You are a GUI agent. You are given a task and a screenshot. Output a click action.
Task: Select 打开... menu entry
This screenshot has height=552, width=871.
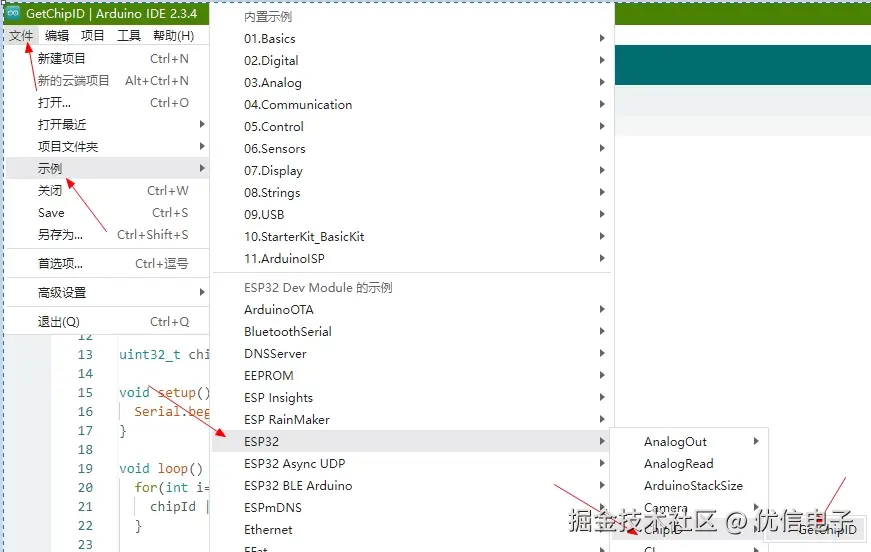coord(107,103)
